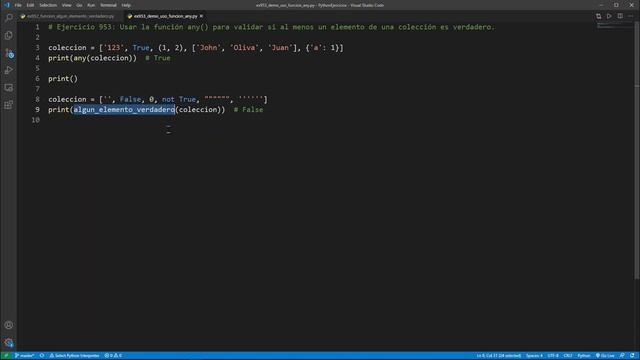Open the Source Control view
640x360 pixels.
click(9, 53)
